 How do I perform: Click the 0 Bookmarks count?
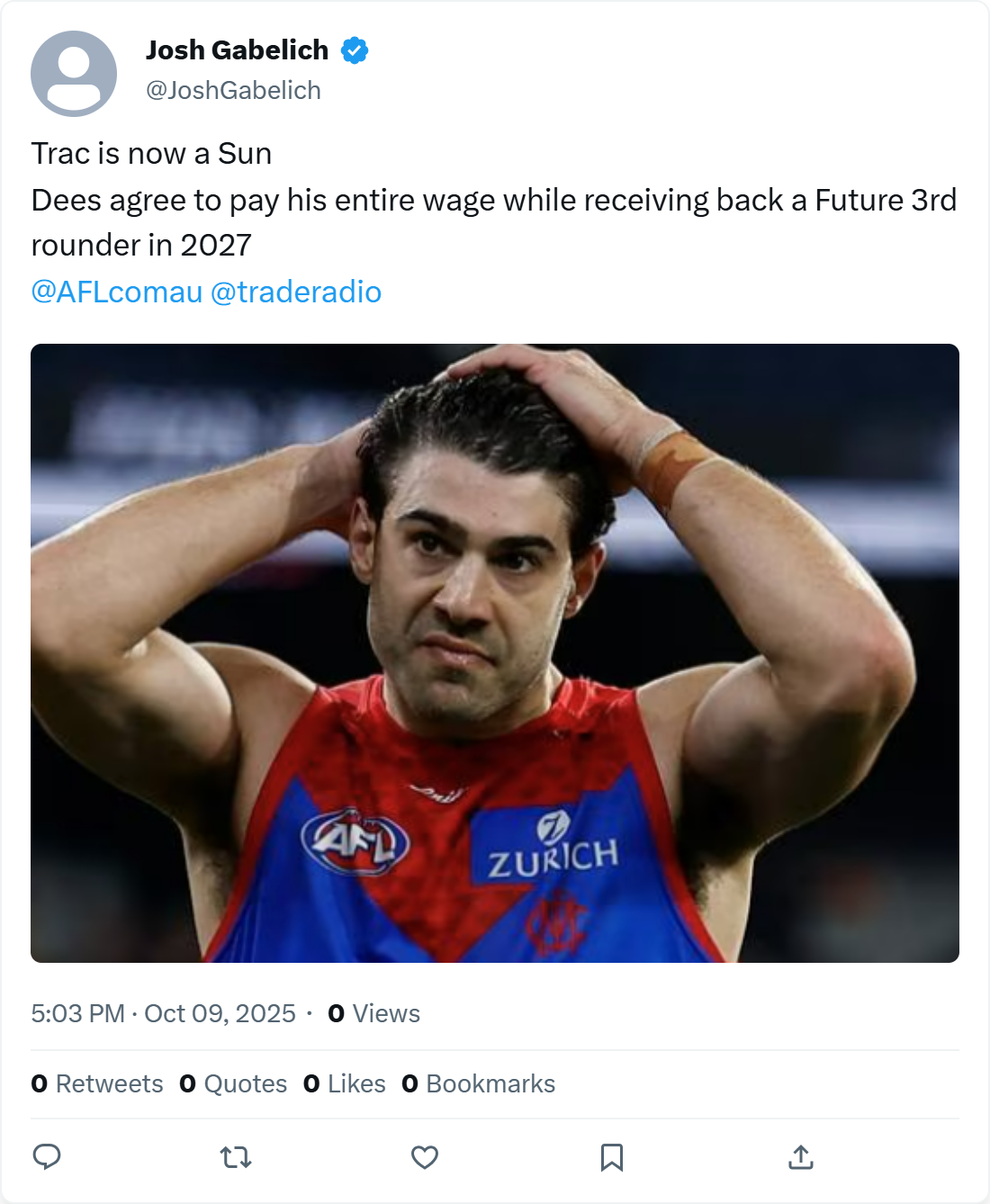(478, 1083)
